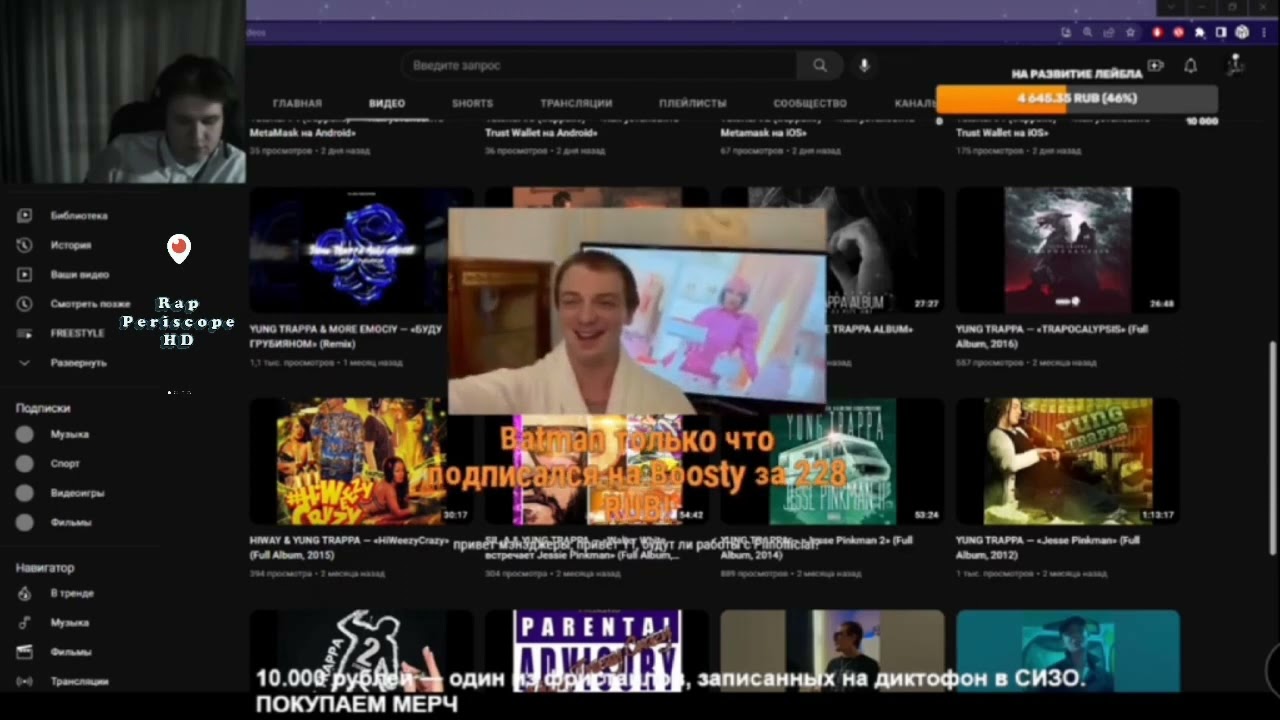Click the zoom magnifier icon in address bar
The width and height of the screenshot is (1280, 720).
(1087, 32)
